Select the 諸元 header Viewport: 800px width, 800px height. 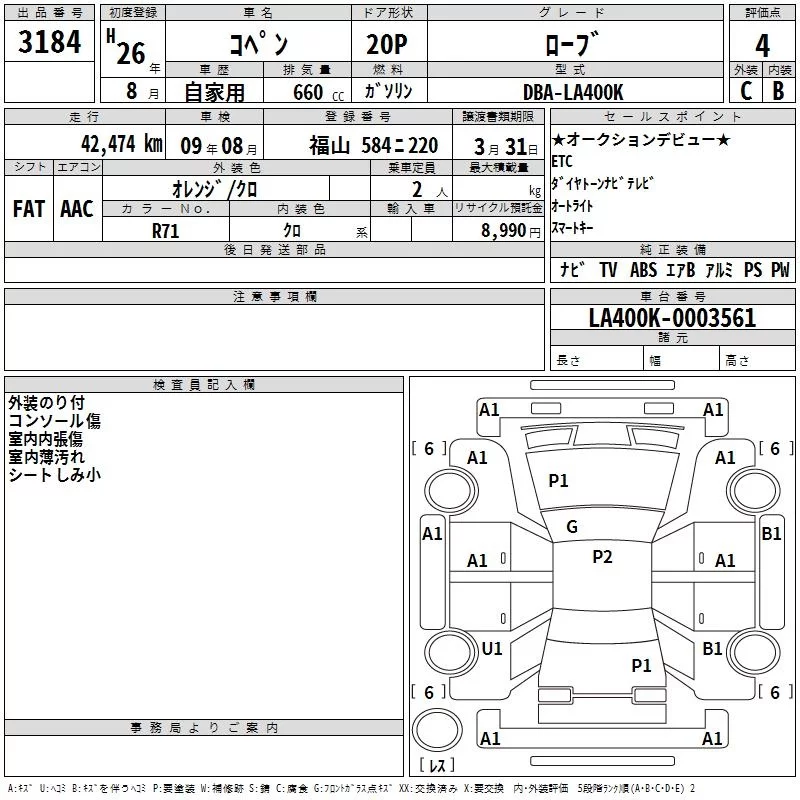coord(672,337)
